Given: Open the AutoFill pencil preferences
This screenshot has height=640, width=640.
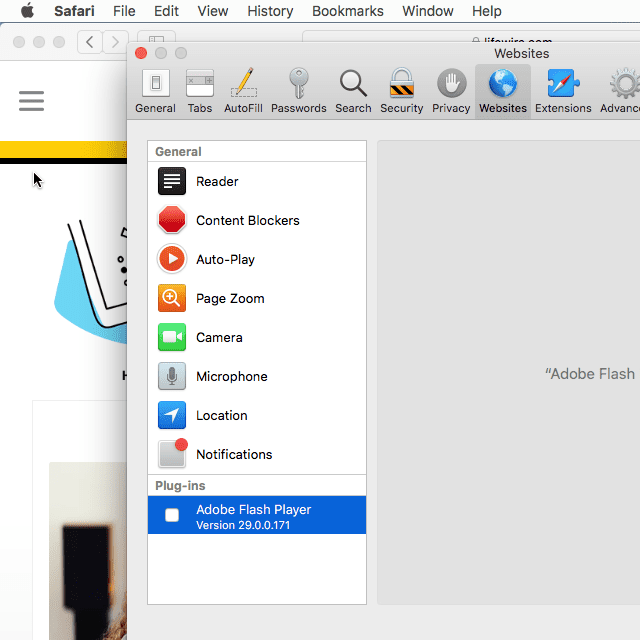Looking at the screenshot, I should click(243, 91).
